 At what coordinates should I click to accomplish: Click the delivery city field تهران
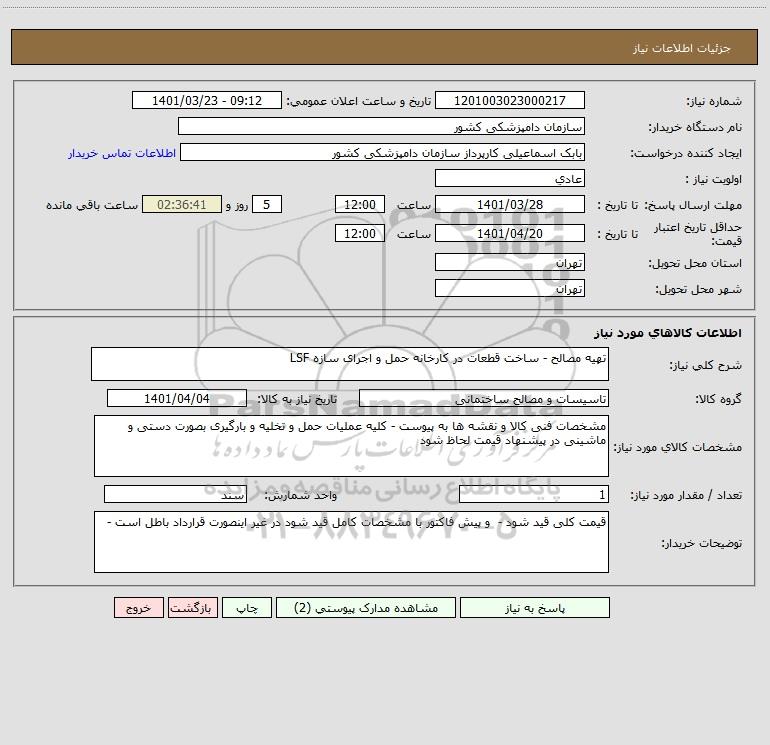coord(510,288)
